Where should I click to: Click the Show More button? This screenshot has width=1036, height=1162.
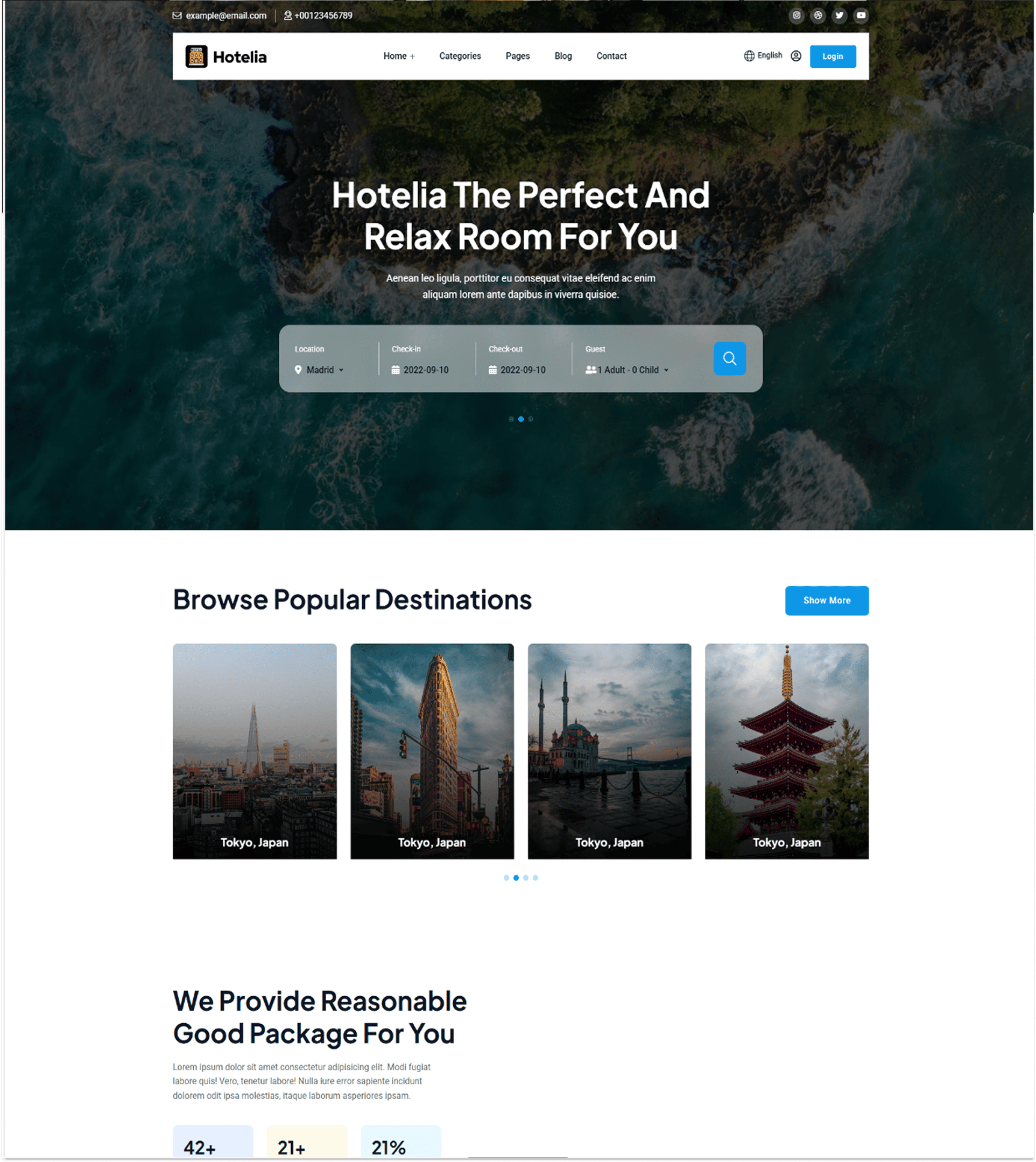click(x=827, y=601)
